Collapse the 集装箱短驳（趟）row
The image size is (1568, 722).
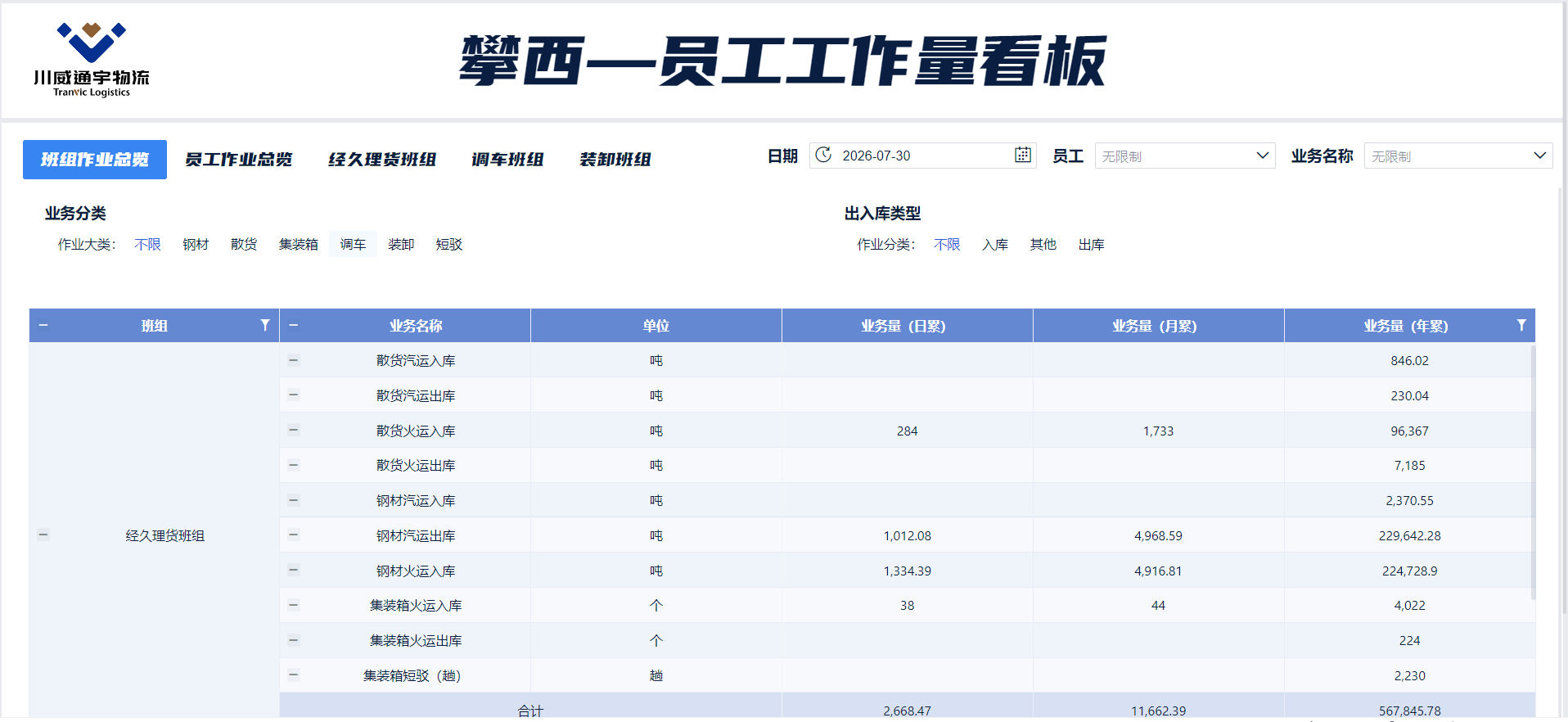coord(294,675)
